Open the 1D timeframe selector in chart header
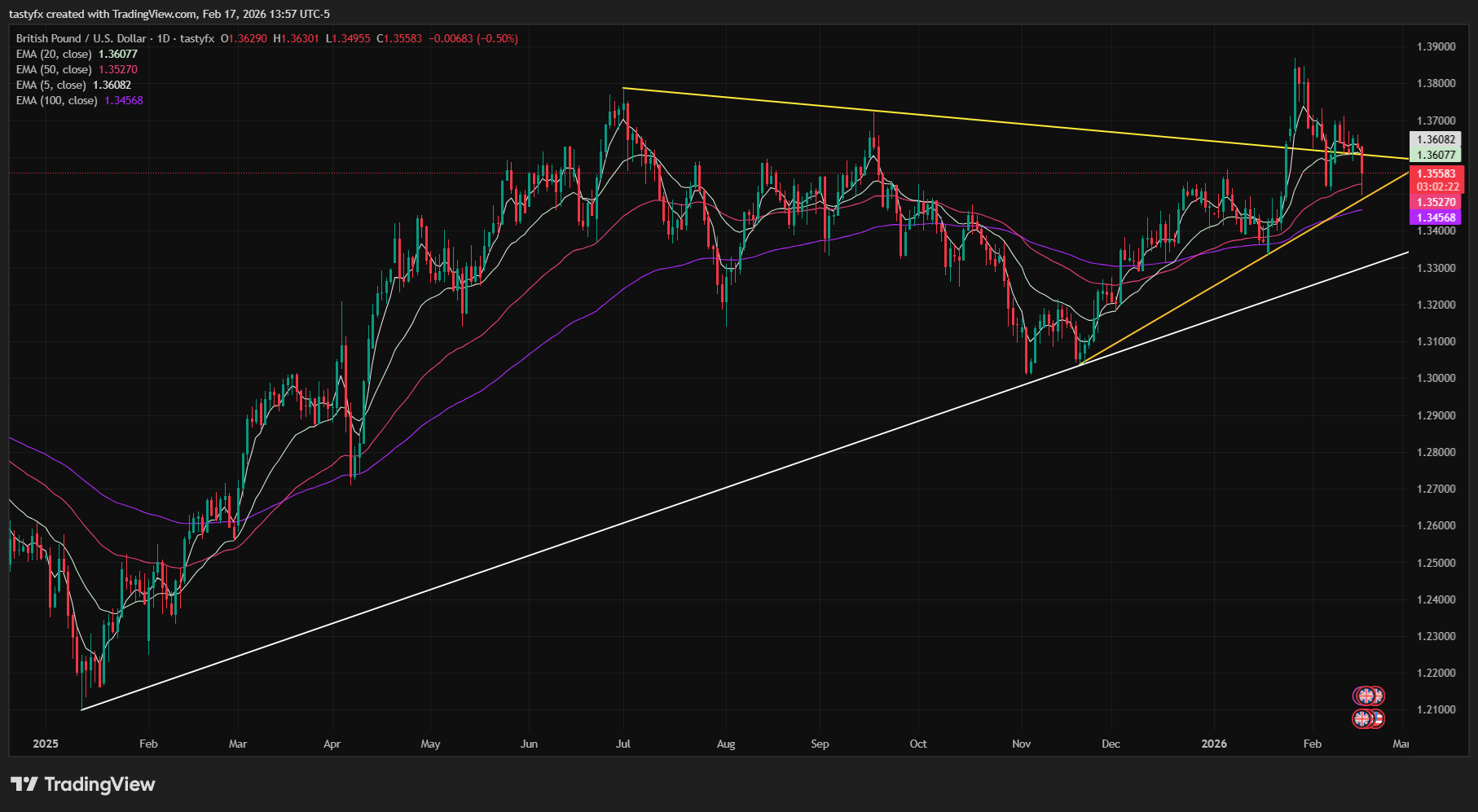The height and width of the screenshot is (812, 1478). point(162,38)
